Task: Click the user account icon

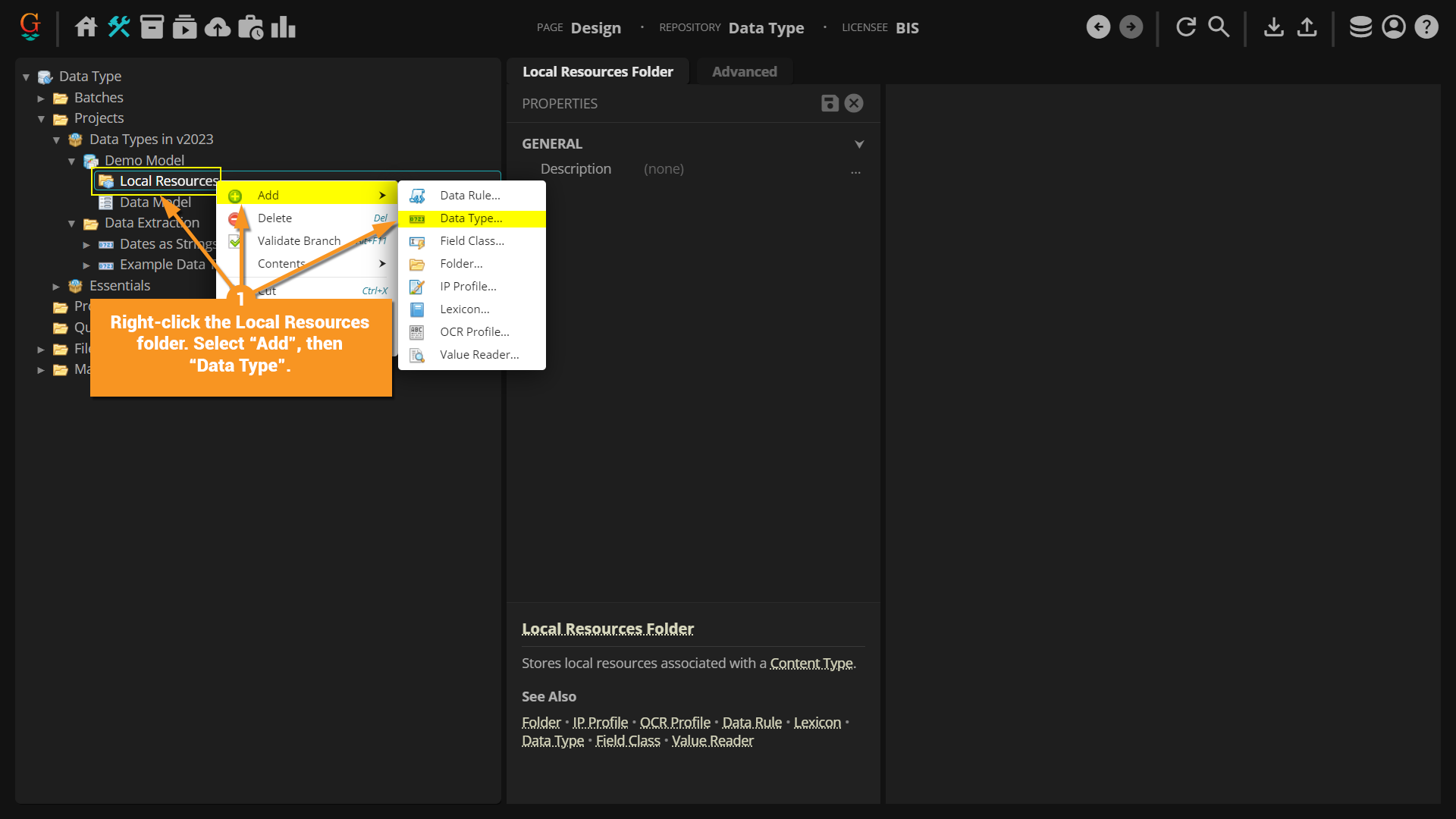Action: pyautogui.click(x=1394, y=27)
